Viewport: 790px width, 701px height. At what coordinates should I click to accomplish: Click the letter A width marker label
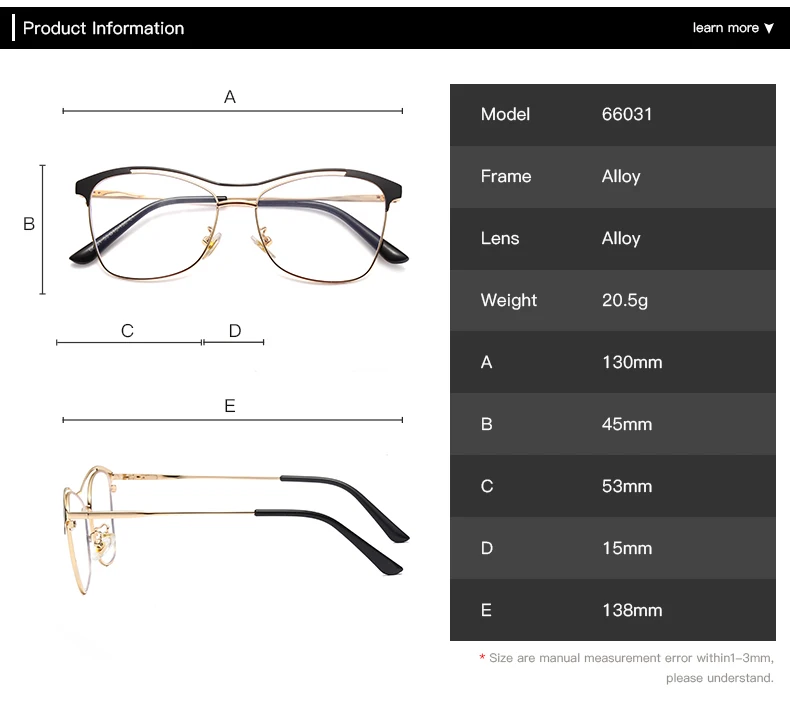[x=230, y=97]
